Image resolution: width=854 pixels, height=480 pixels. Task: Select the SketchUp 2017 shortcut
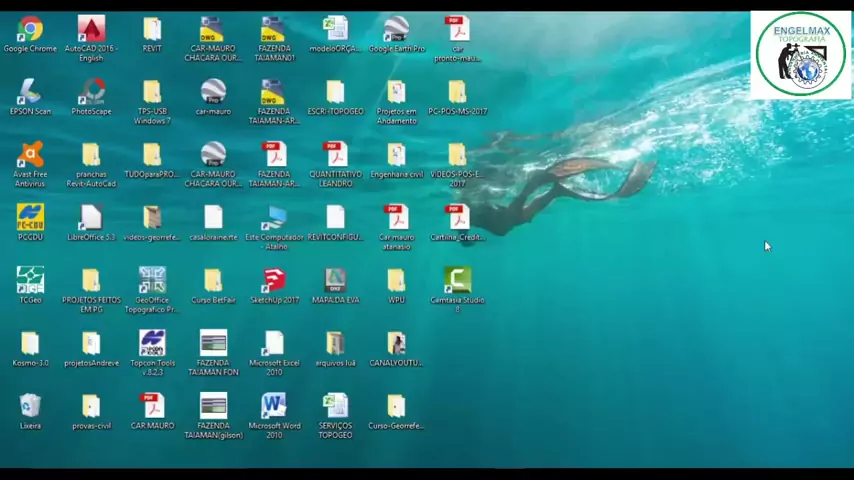click(x=274, y=280)
